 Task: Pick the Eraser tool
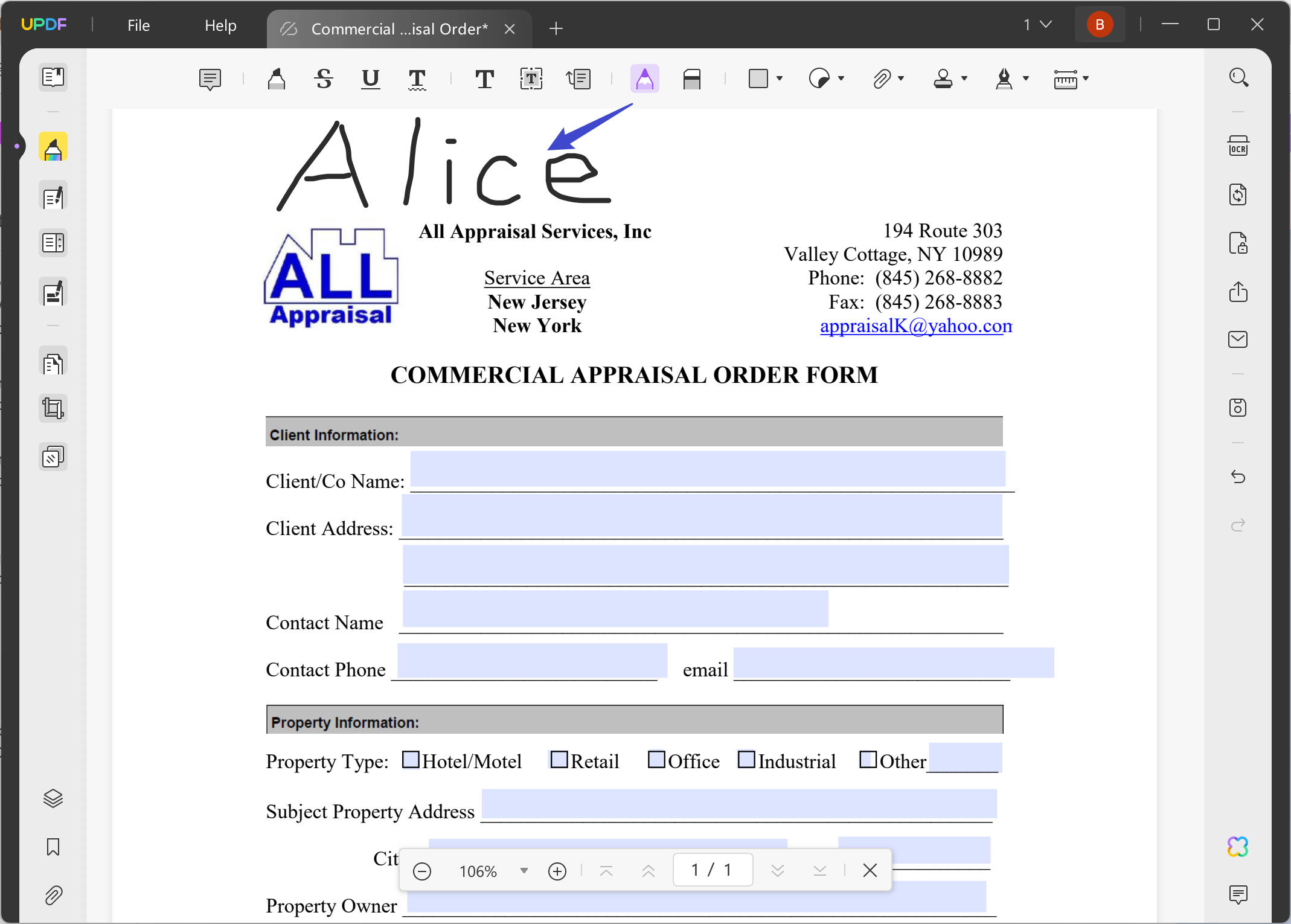click(691, 79)
